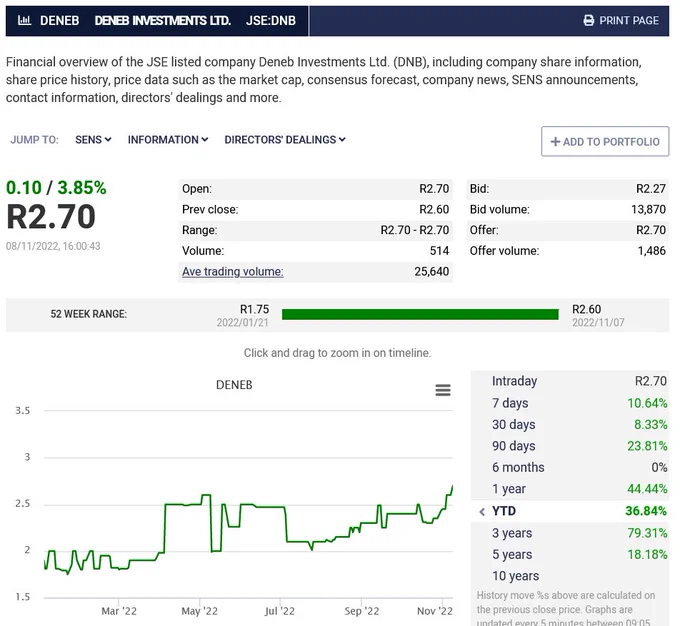The height and width of the screenshot is (626, 680).
Task: Click the plus icon on Add to Portfolio
Action: point(555,141)
